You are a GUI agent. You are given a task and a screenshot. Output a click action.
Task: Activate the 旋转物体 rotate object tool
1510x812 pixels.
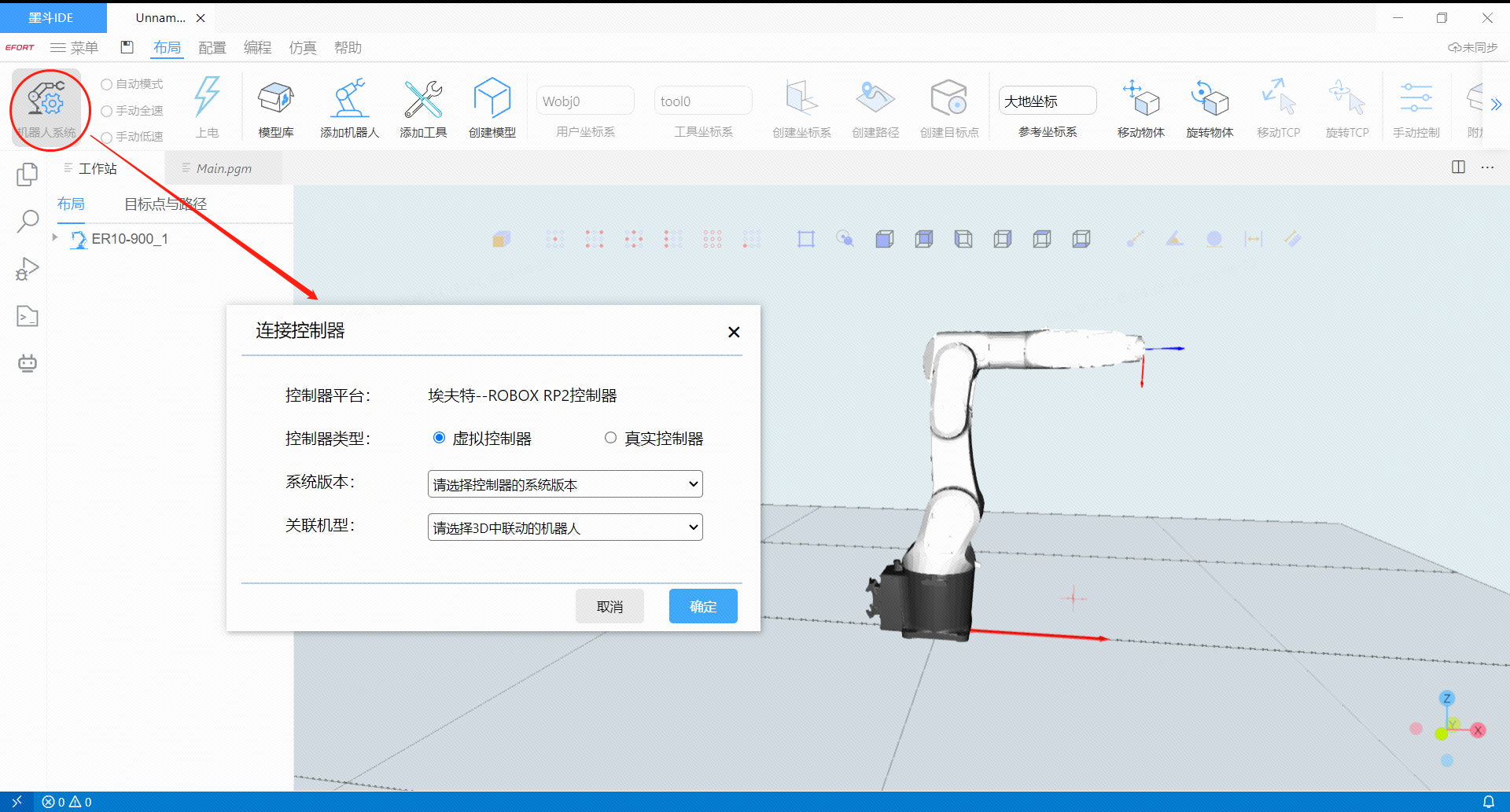[x=1210, y=108]
